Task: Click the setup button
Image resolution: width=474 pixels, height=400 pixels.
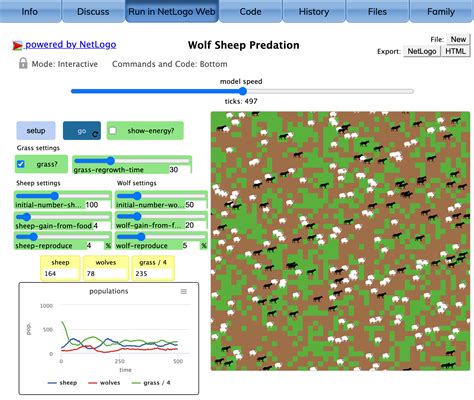Action: (x=36, y=131)
